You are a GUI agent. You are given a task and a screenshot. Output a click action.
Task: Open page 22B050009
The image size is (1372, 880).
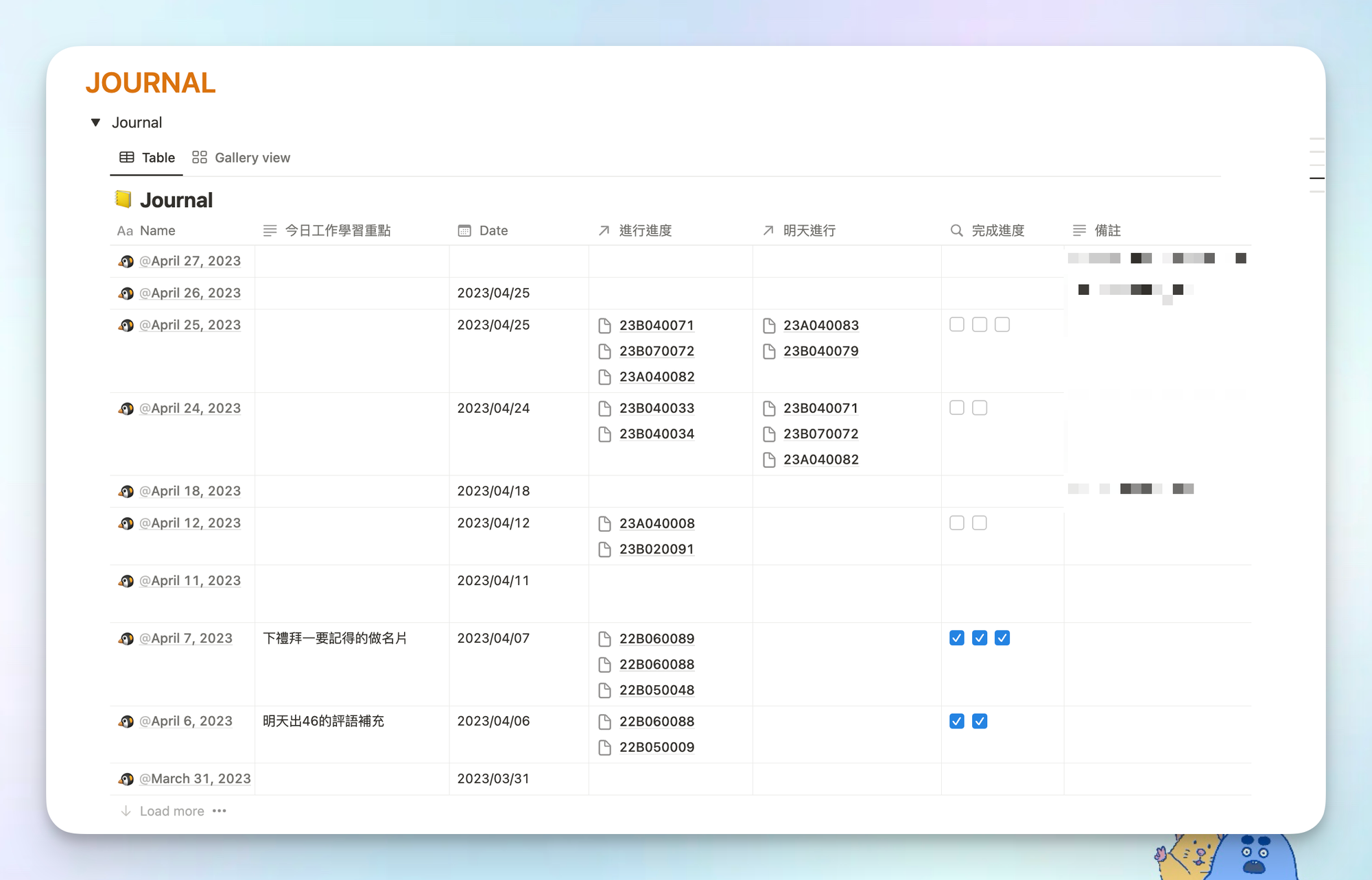click(x=657, y=748)
